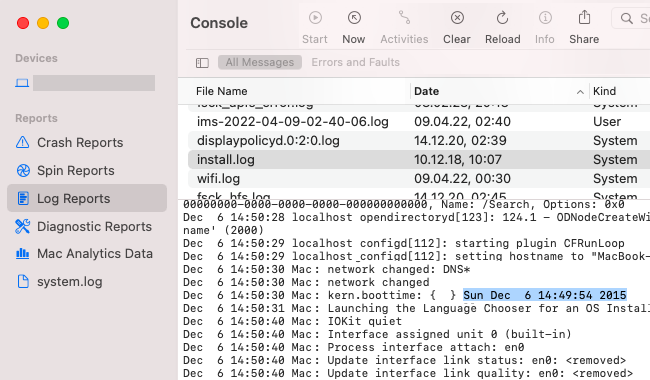This screenshot has width=650, height=380.
Task: Click the magnifier icon in the search field
Action: pos(626,18)
